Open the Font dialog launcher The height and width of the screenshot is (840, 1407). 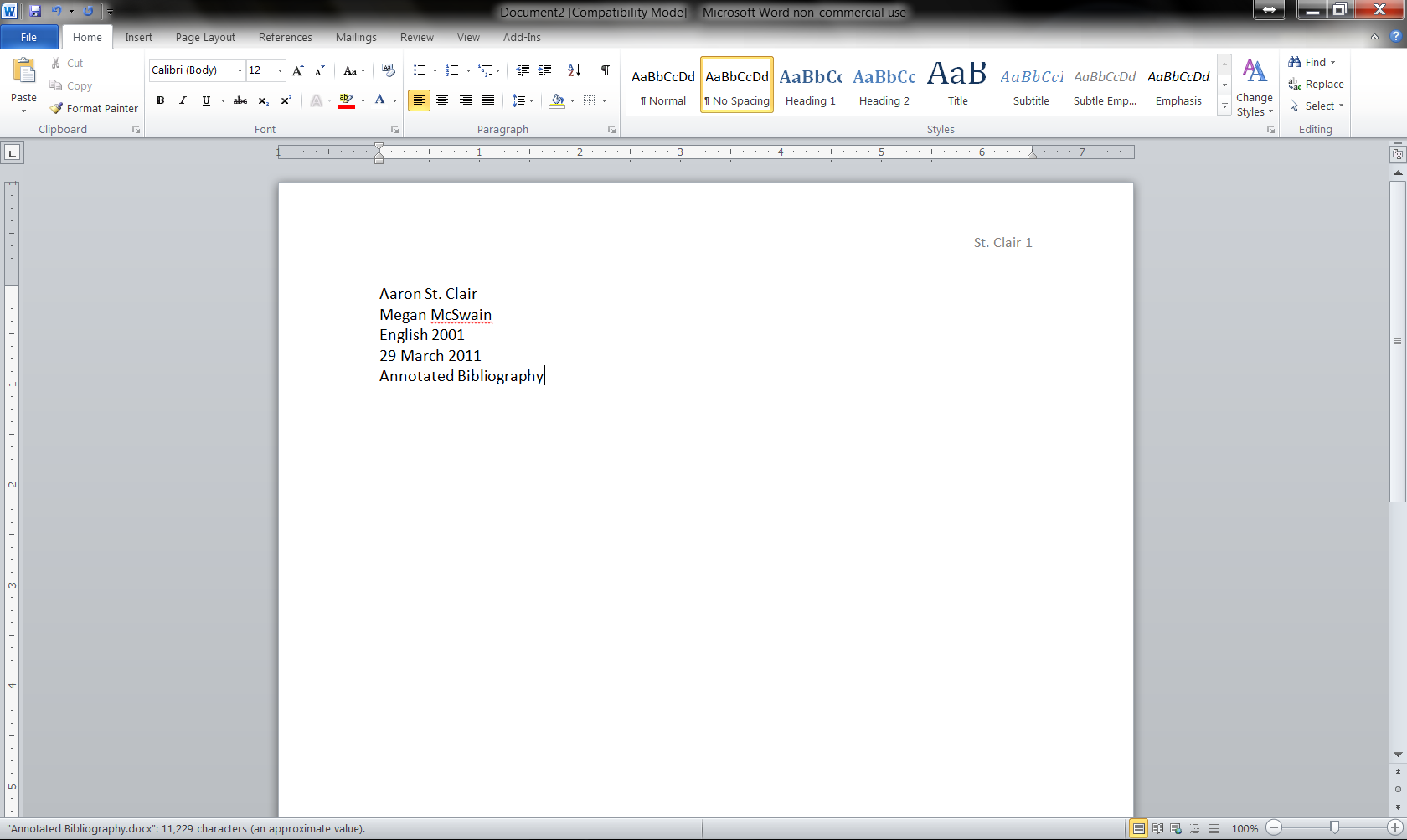394,130
